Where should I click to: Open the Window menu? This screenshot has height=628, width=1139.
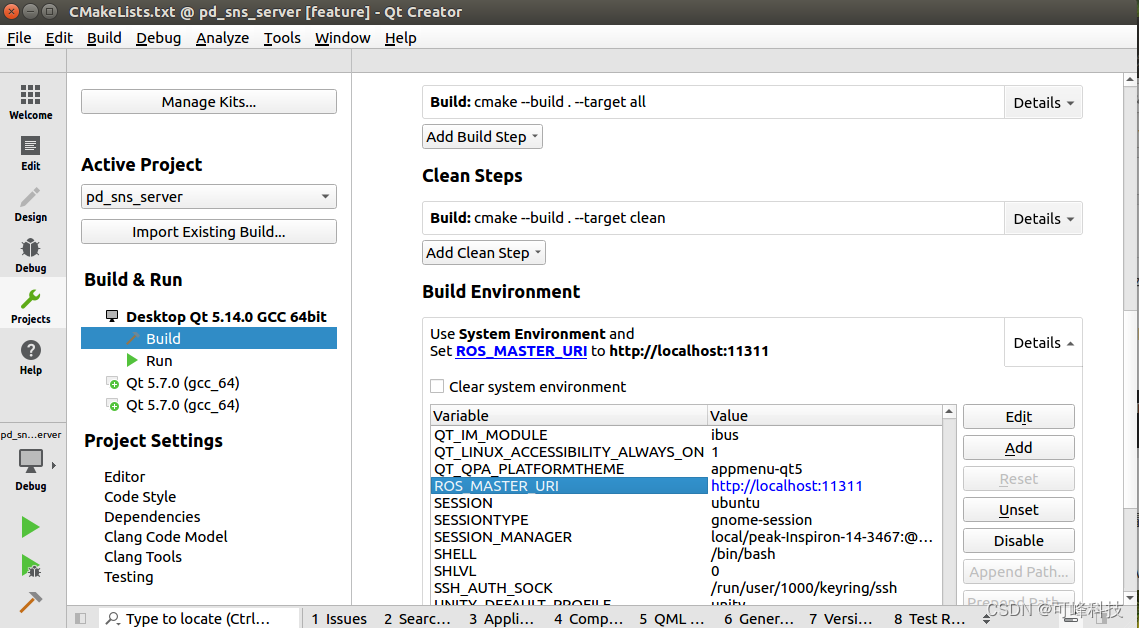point(343,38)
